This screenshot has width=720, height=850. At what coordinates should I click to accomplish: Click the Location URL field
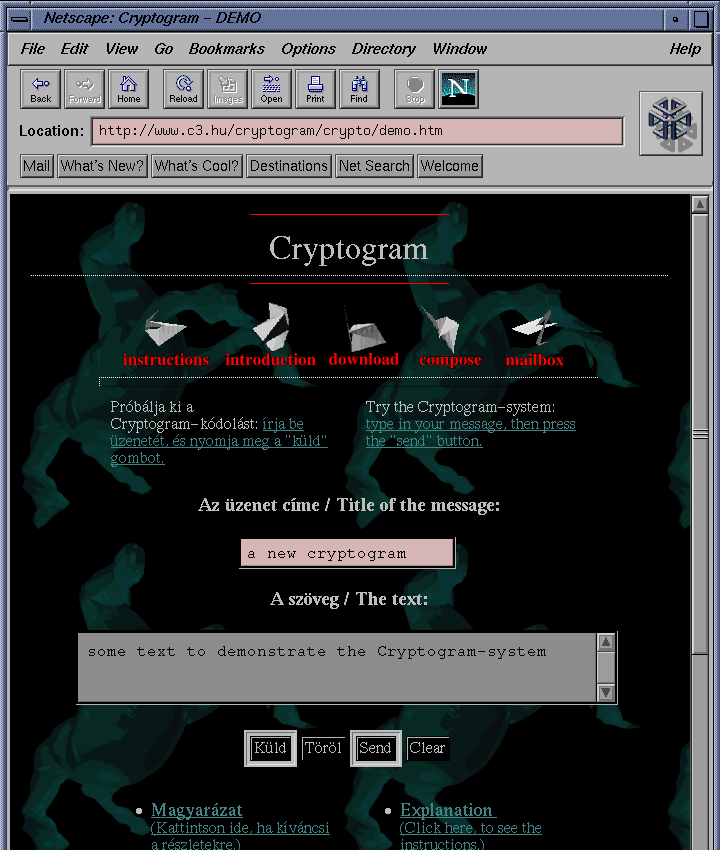click(x=357, y=131)
